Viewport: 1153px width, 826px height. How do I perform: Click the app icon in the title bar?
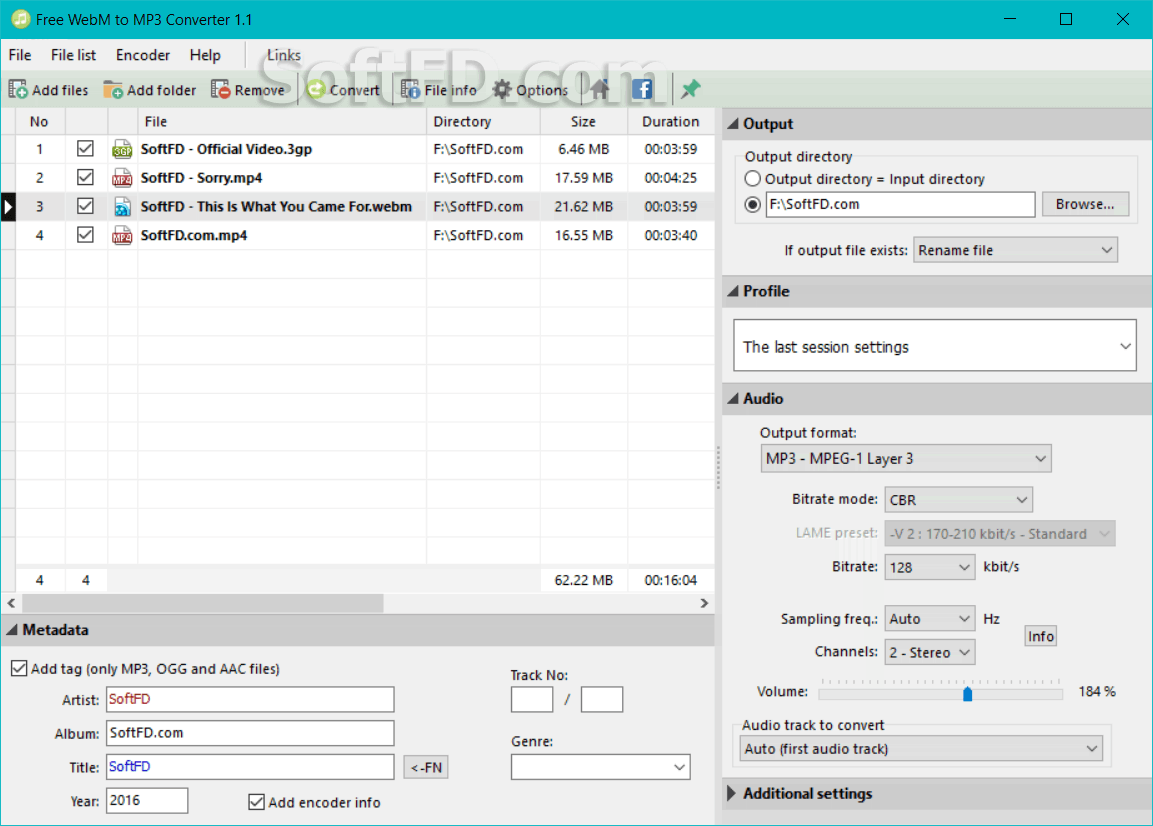point(21,19)
